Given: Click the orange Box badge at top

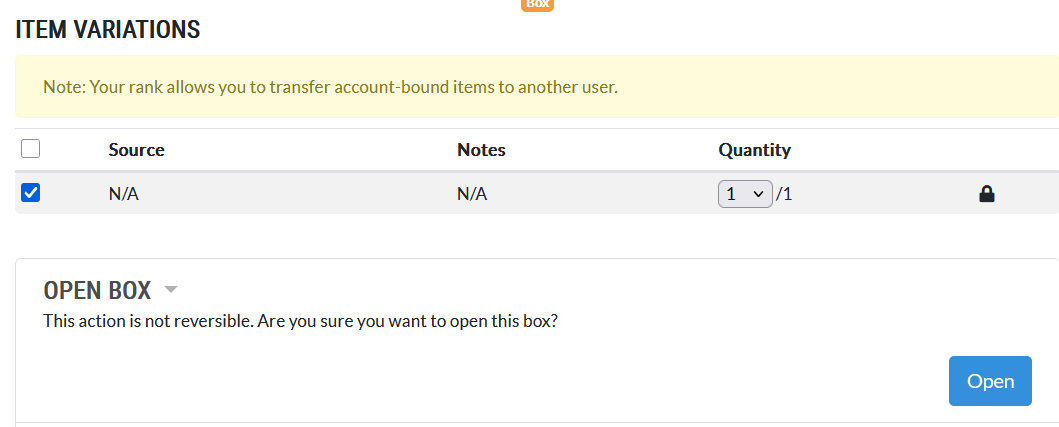Looking at the screenshot, I should pyautogui.click(x=537, y=4).
